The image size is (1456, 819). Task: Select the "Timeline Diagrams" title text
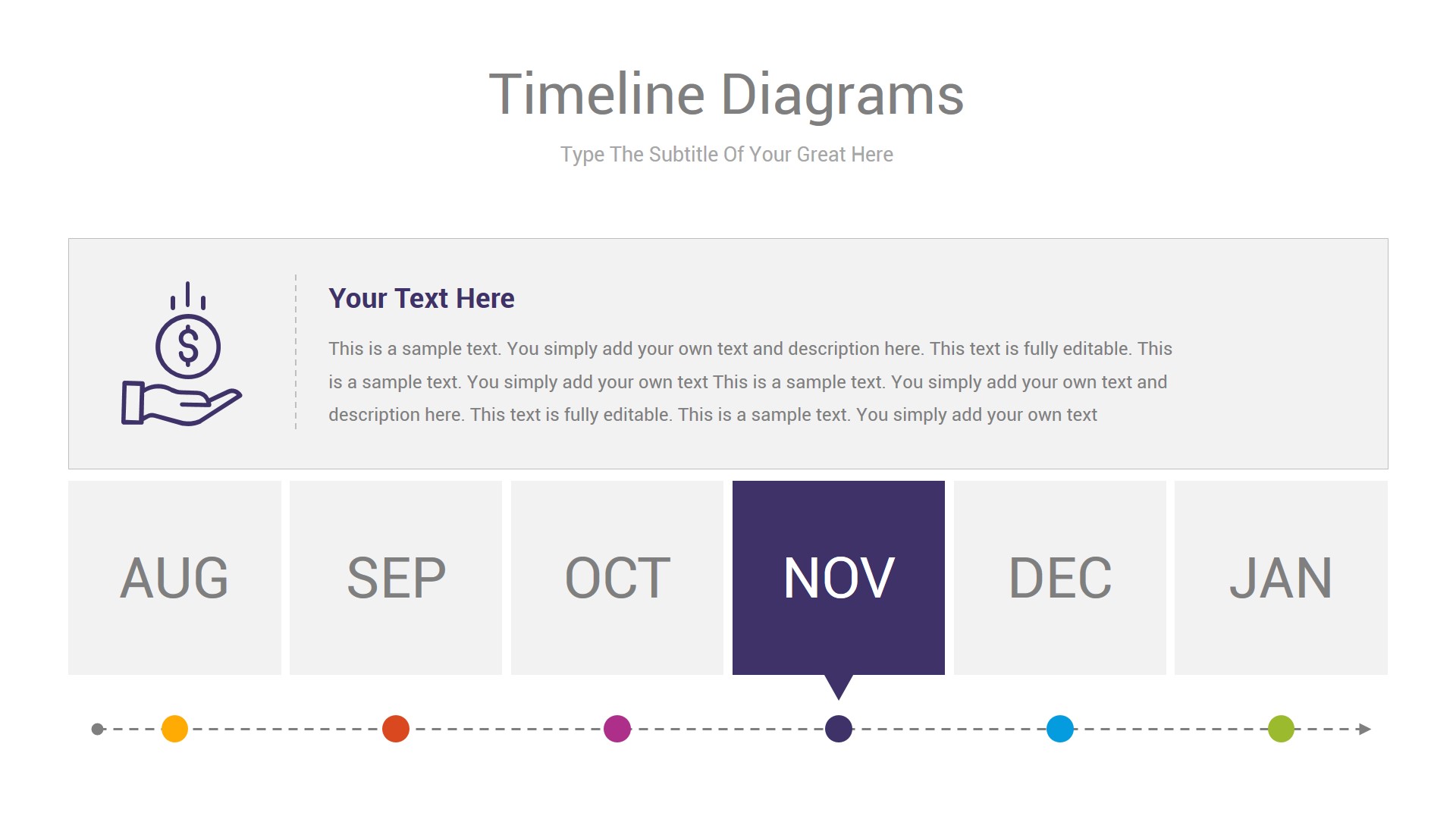click(x=726, y=95)
